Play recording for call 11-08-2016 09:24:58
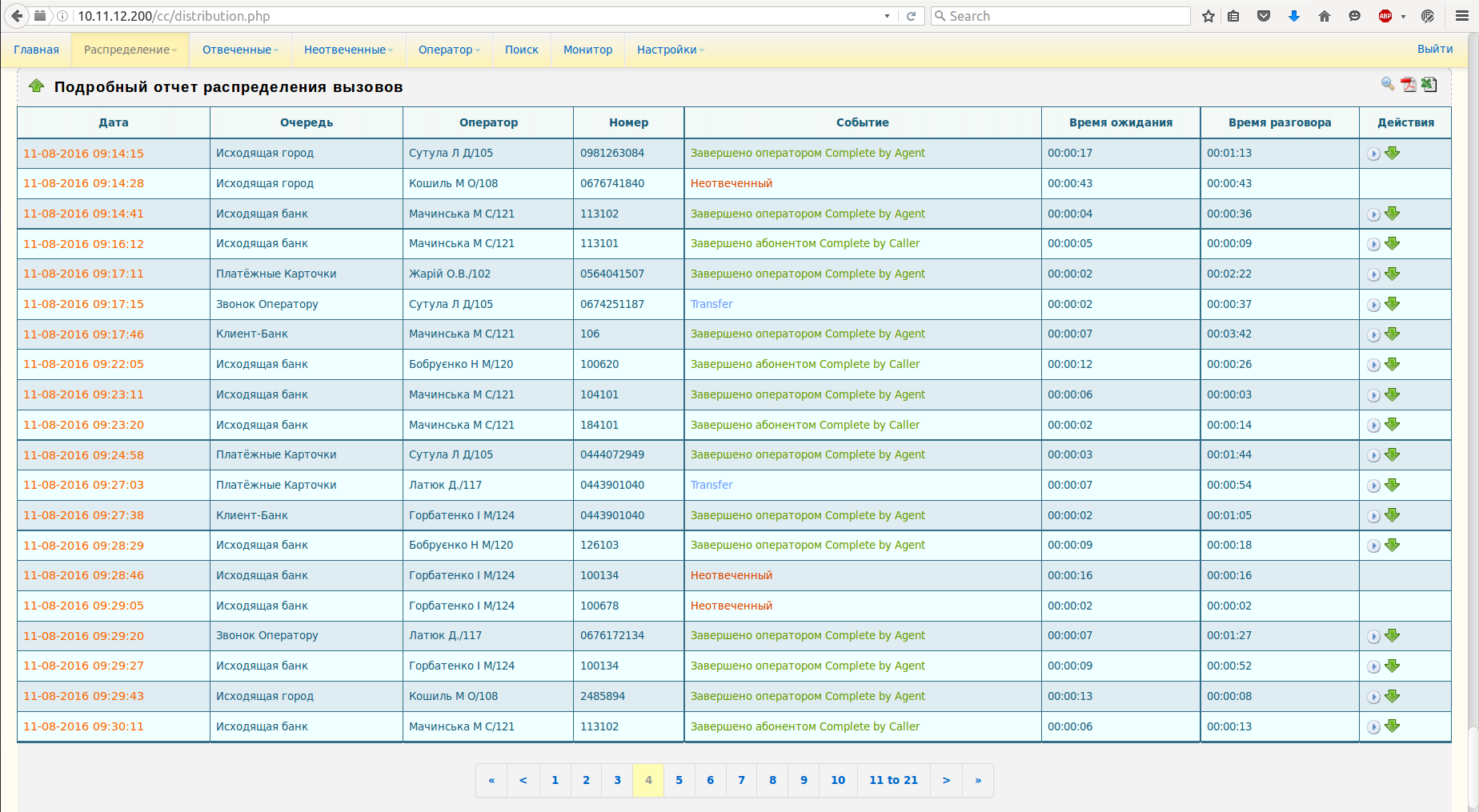 [1373, 455]
